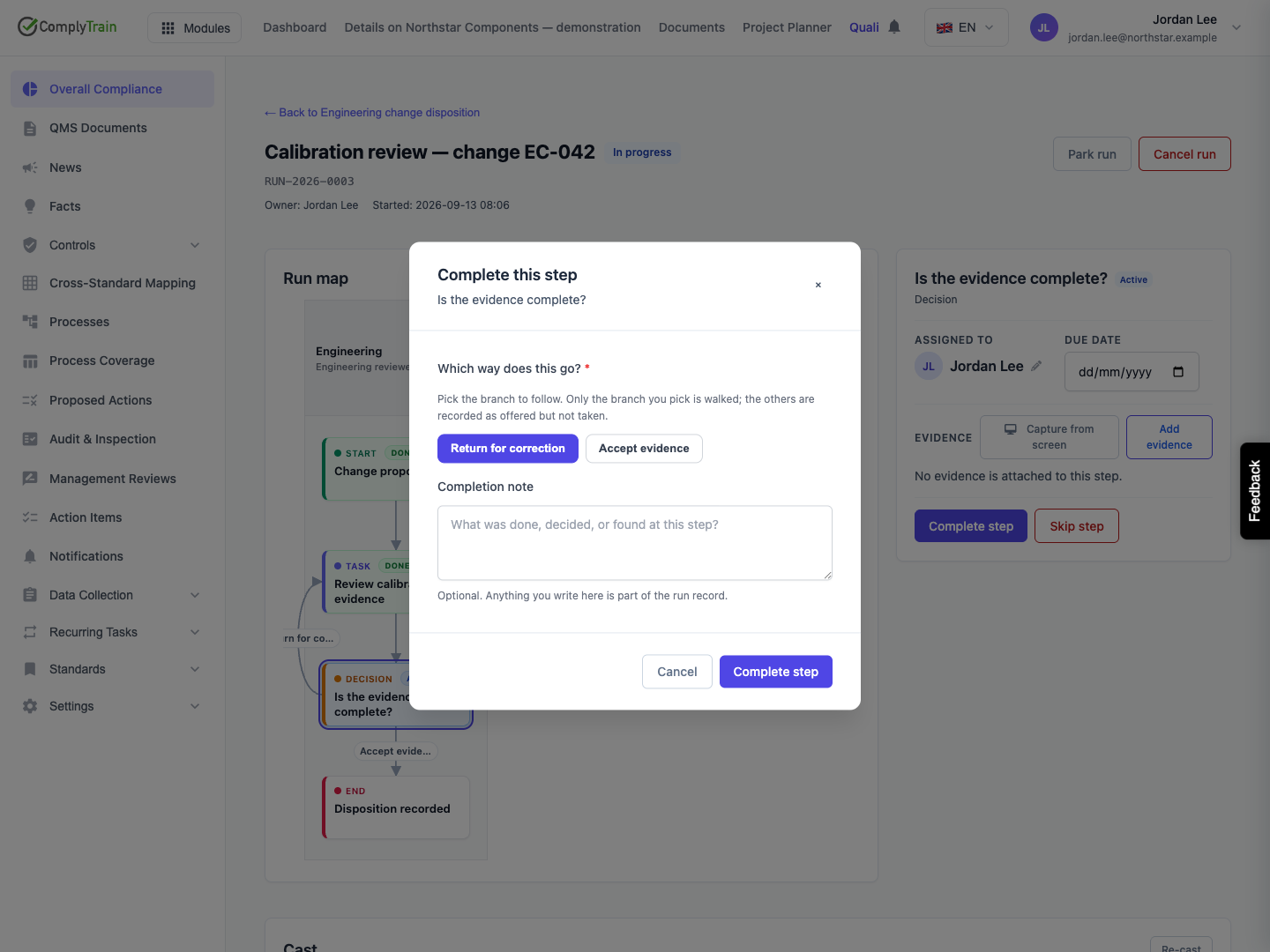Follow Back to Engineering change disposition link

coord(372,113)
